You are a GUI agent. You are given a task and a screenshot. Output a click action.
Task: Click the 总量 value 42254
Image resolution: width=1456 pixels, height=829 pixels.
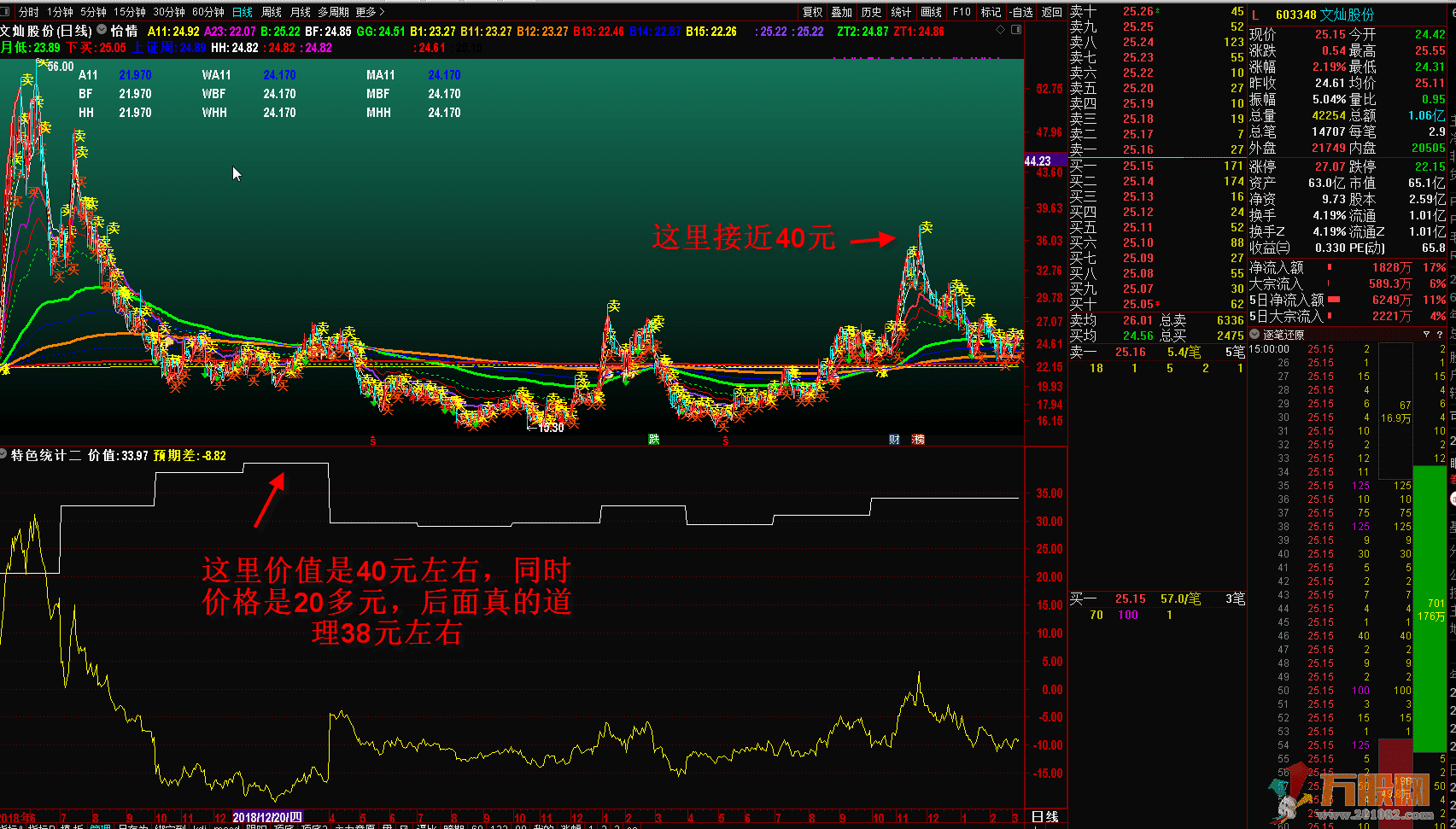point(1329,115)
